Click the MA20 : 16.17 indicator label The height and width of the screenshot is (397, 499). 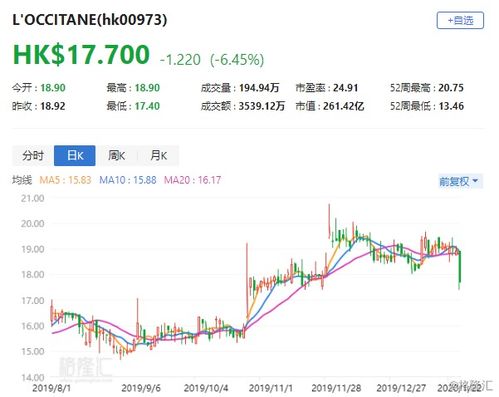pos(193,180)
